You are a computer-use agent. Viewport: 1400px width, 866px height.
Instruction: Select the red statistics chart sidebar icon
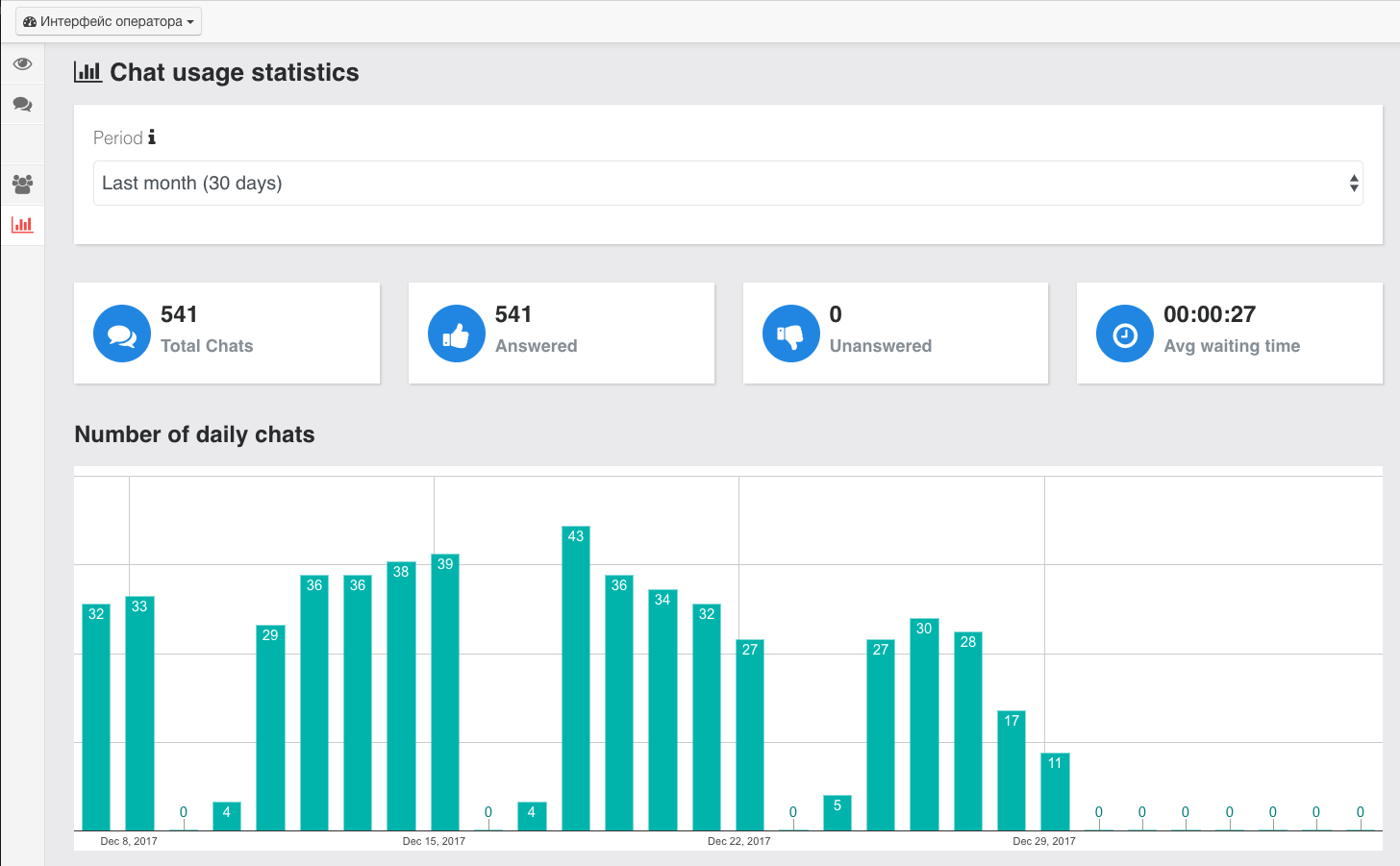click(22, 225)
